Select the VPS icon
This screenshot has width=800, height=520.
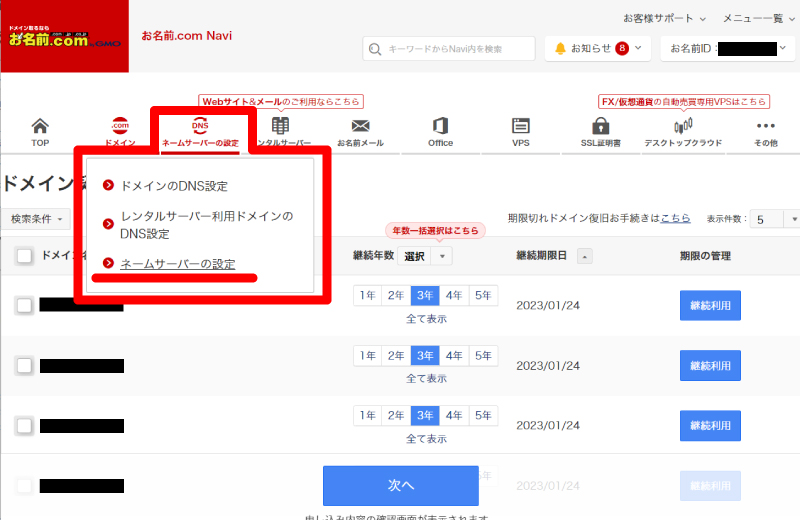click(520, 127)
